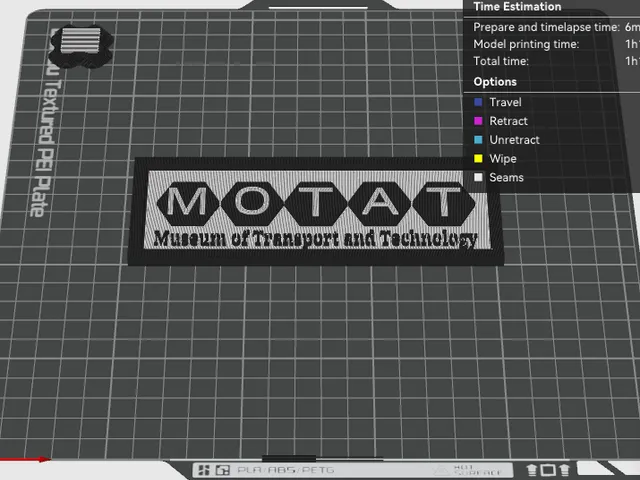Select the MOTAT sign model on plate
This screenshot has width=640, height=480.
[316, 211]
